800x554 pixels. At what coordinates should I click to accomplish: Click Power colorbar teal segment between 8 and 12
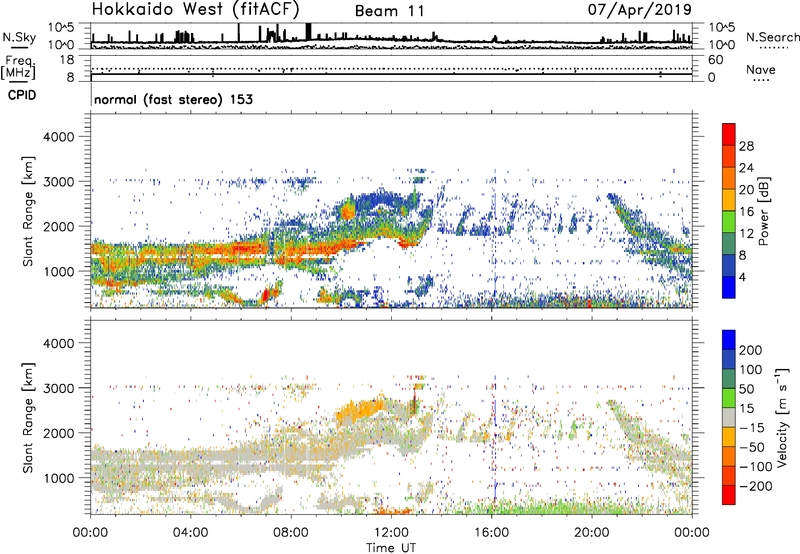point(729,244)
